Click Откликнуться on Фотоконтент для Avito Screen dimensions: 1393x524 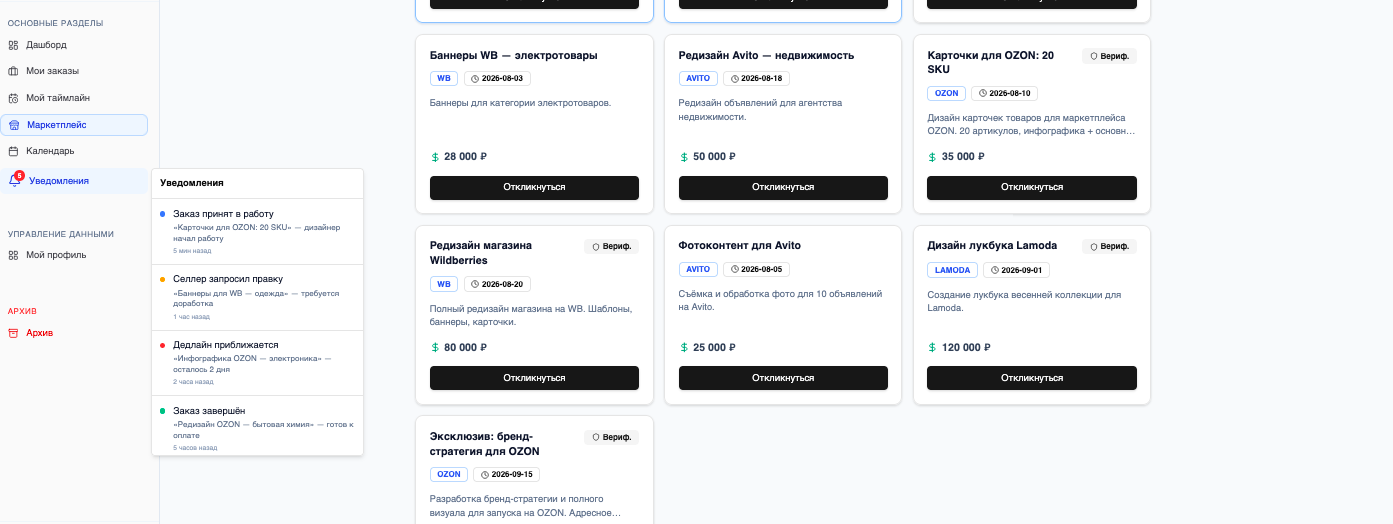point(783,378)
